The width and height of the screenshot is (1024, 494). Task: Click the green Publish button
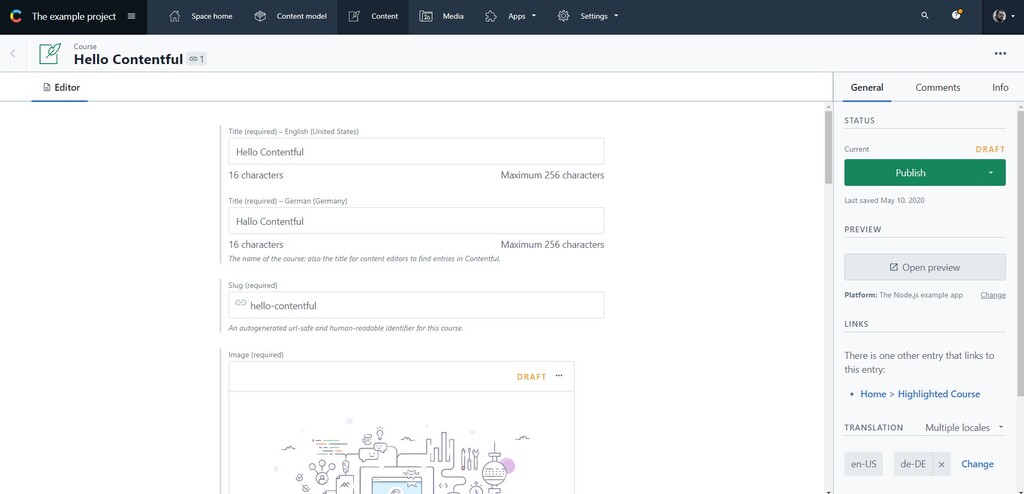coord(910,173)
